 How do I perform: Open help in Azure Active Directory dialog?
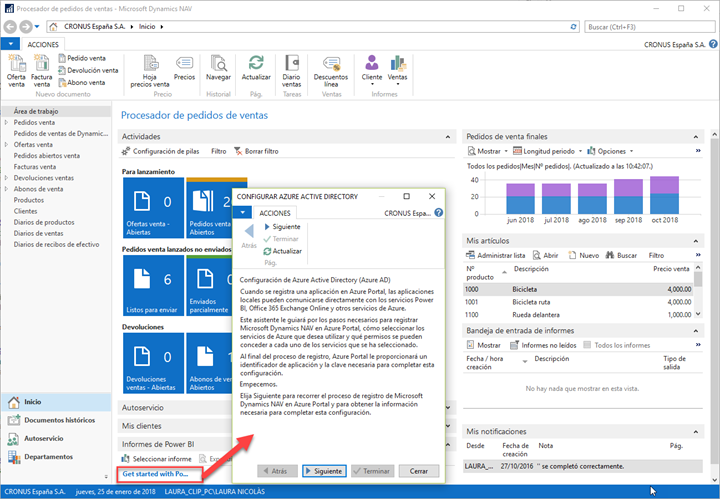[439, 213]
